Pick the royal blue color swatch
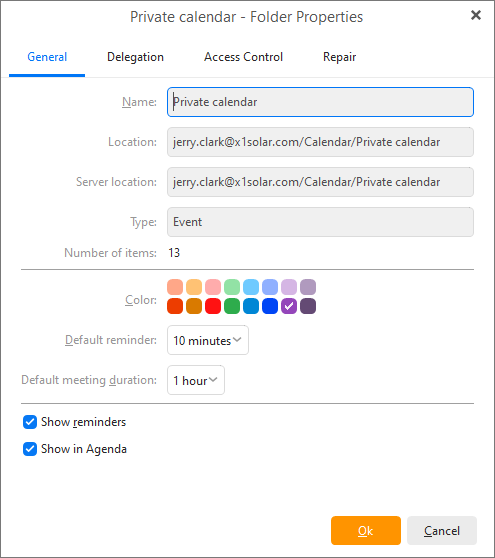This screenshot has width=495, height=558. (270, 306)
